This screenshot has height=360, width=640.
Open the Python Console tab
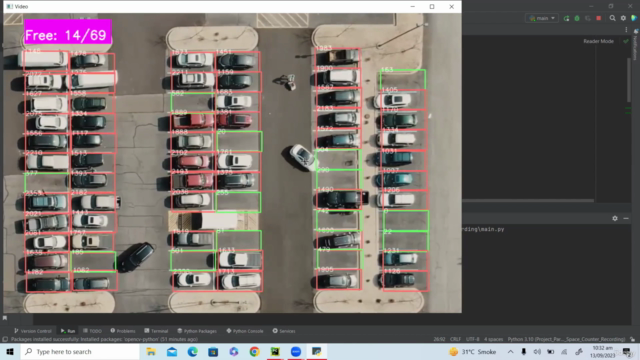[x=244, y=331]
